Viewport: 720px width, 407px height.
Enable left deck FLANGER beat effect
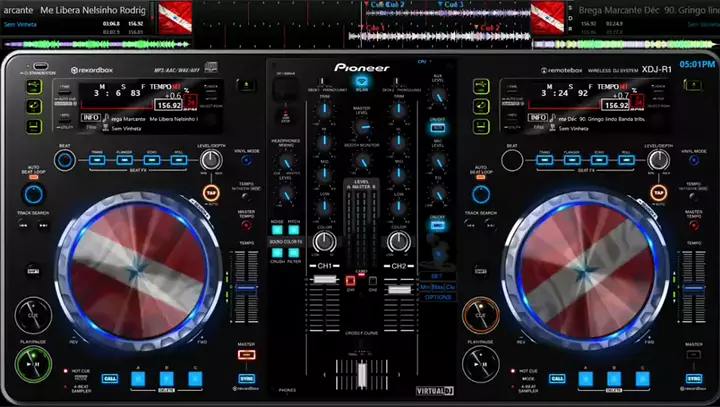pos(124,160)
